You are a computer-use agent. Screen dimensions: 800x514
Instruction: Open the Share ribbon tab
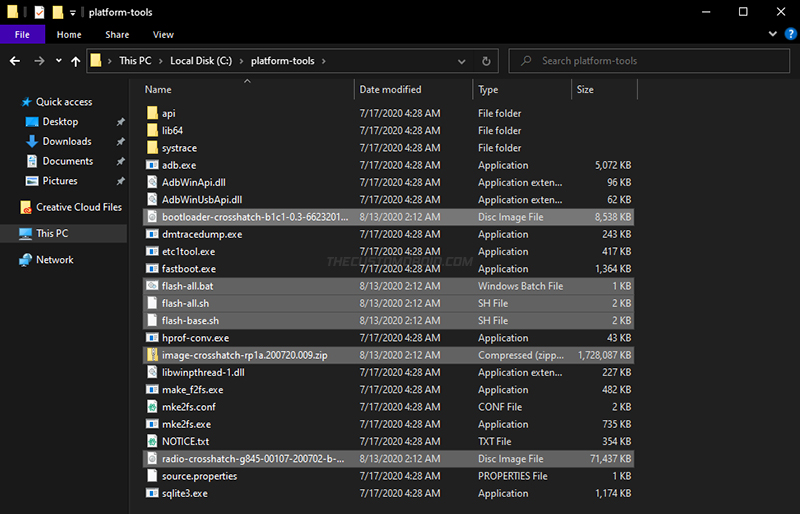tap(117, 35)
